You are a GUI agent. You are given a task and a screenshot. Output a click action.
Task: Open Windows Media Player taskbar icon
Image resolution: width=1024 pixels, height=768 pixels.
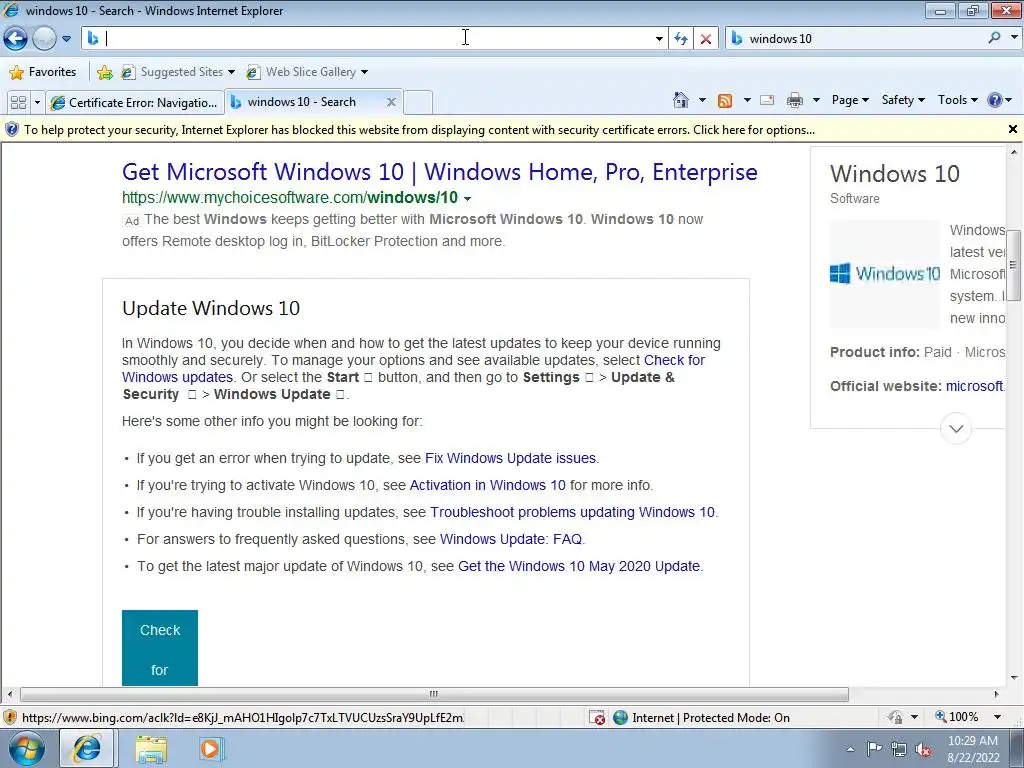click(x=210, y=749)
